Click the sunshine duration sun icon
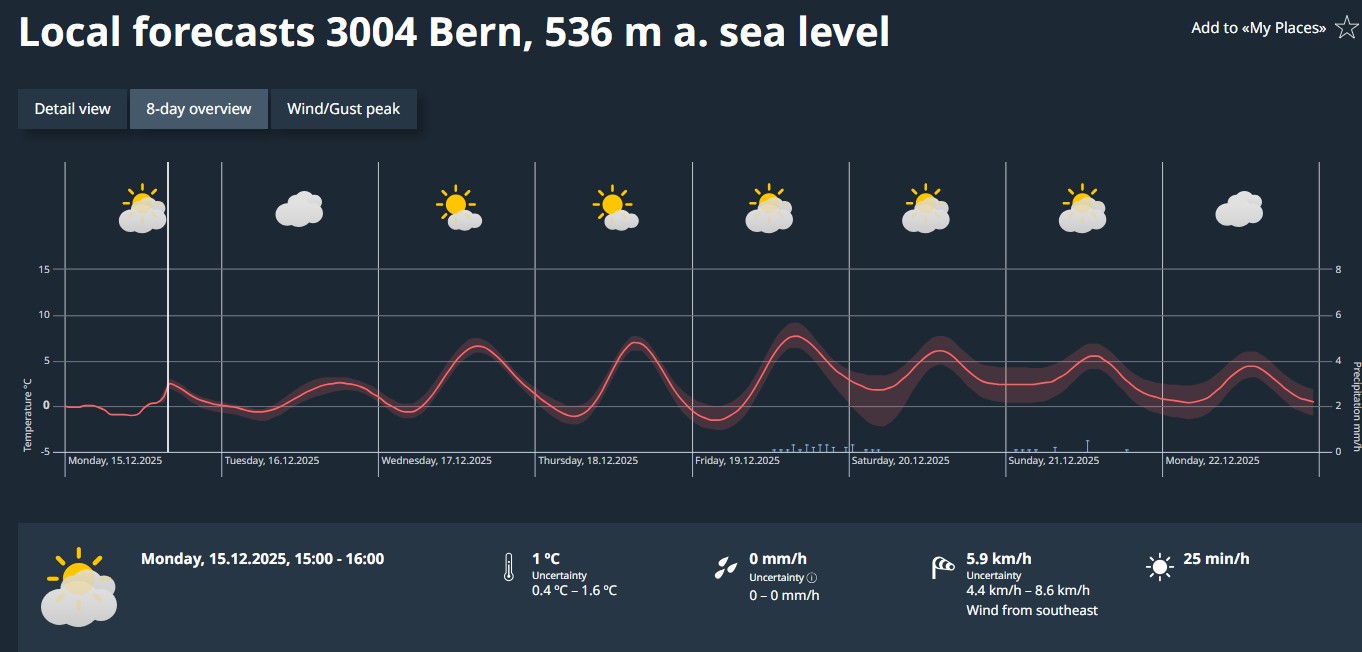 click(x=1159, y=567)
